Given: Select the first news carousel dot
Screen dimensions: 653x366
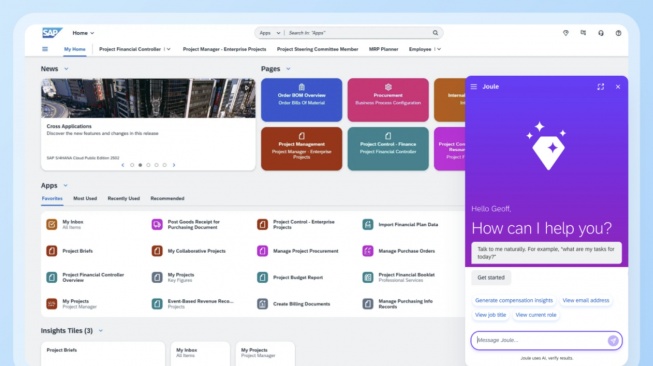Looking at the screenshot, I should pyautogui.click(x=132, y=165).
